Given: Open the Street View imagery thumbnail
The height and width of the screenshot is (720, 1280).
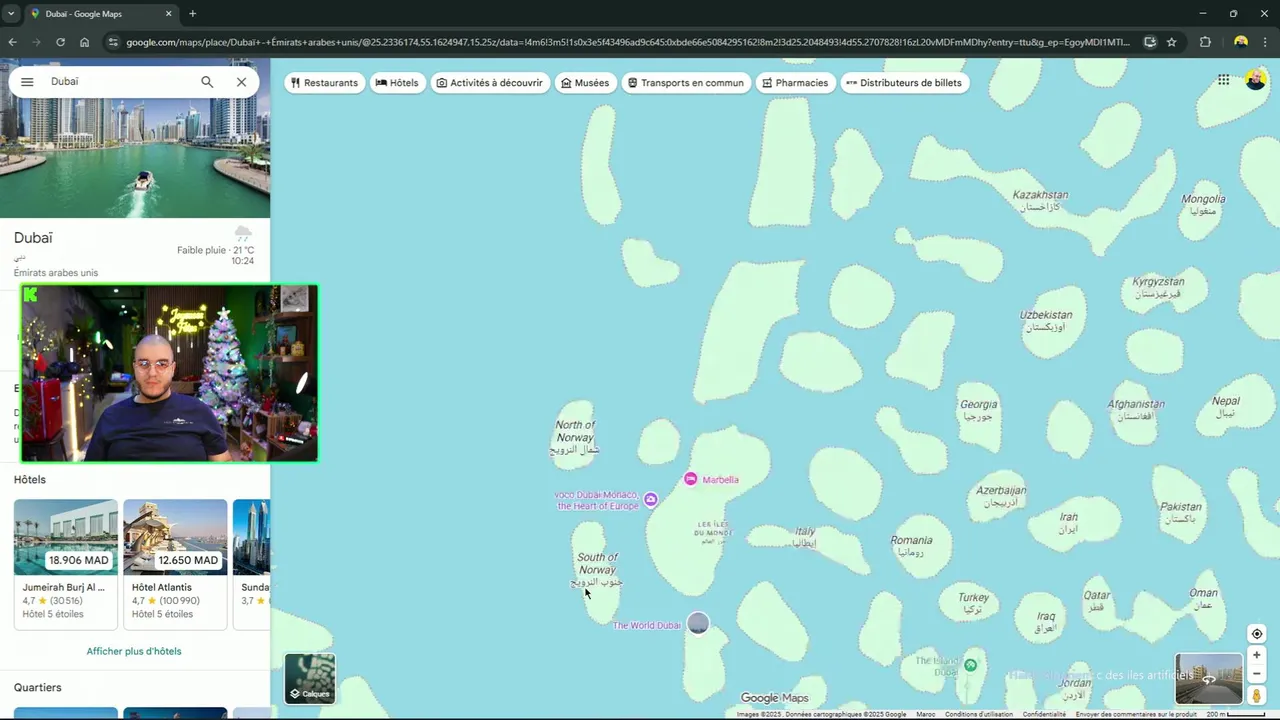Looking at the screenshot, I should pos(1209,679).
